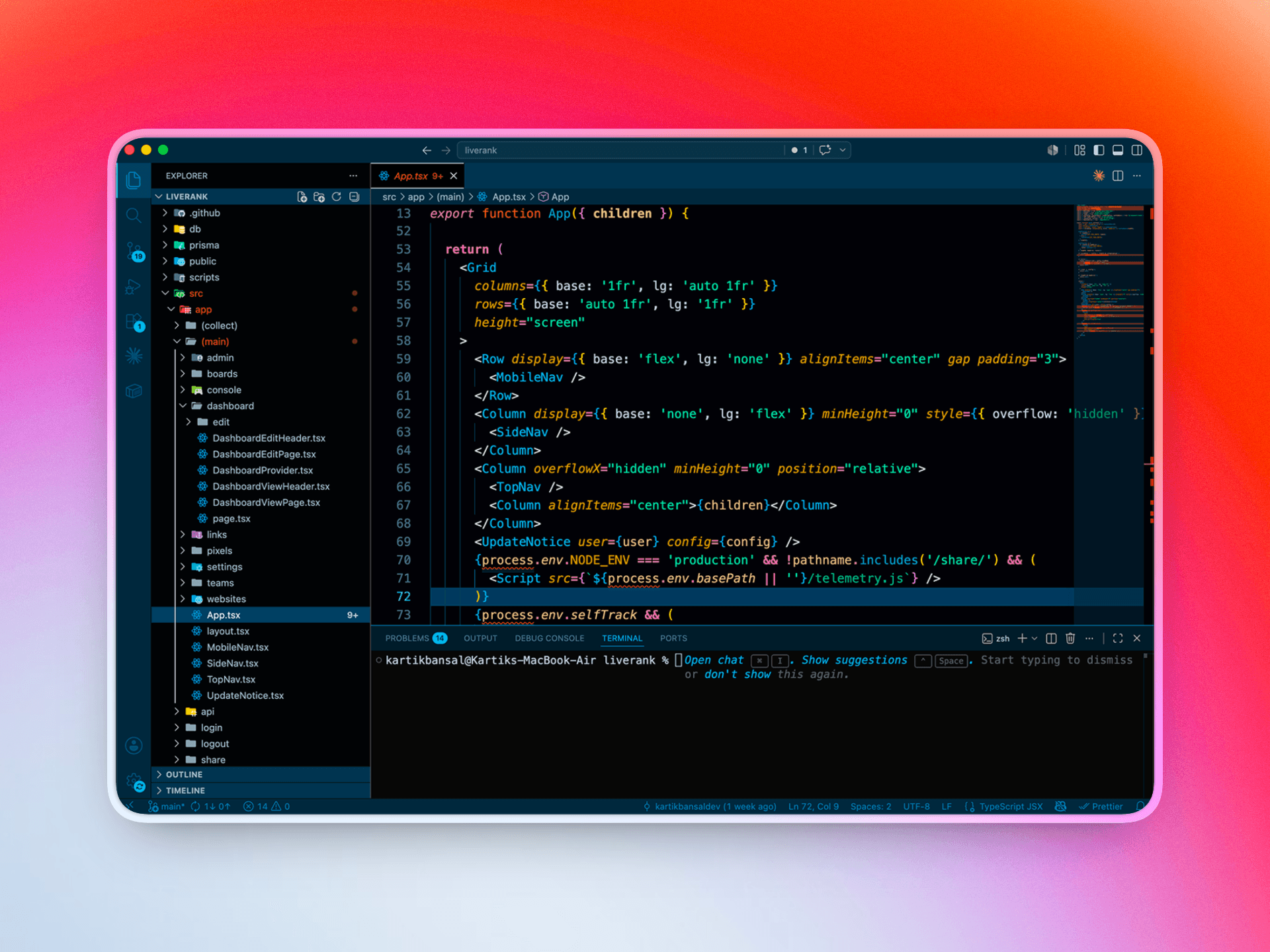Expand the websites folder

tap(261, 599)
